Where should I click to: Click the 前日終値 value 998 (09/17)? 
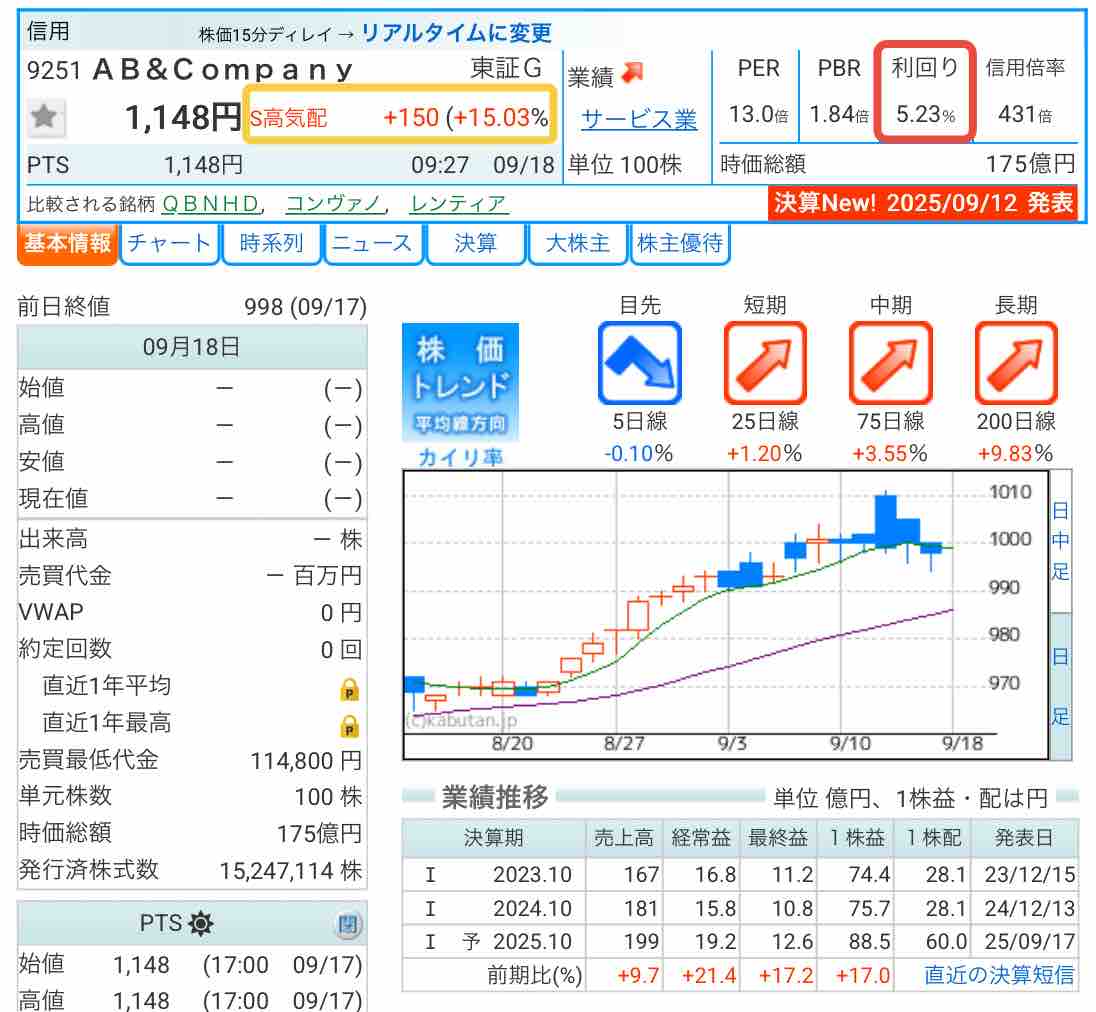pos(305,307)
